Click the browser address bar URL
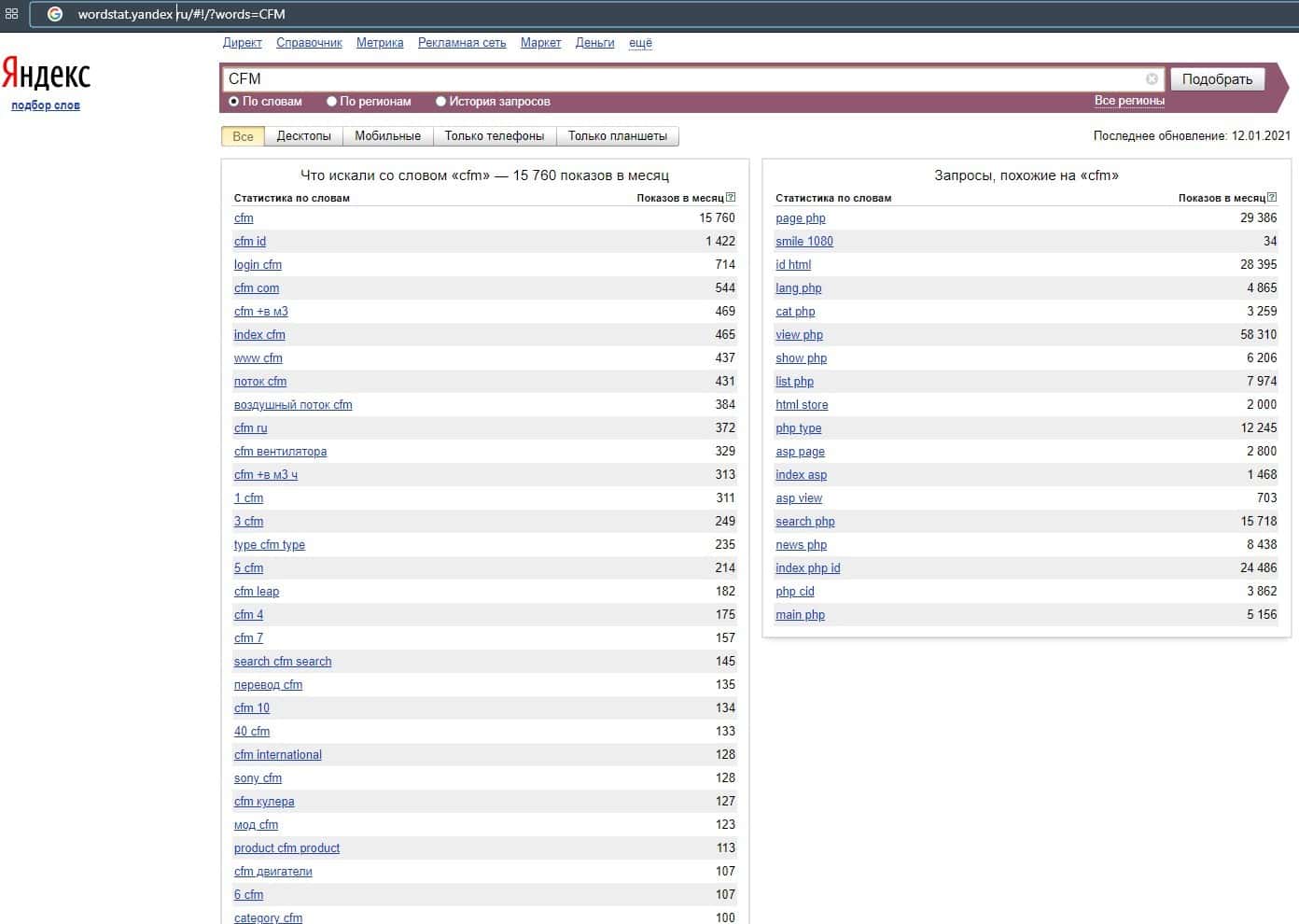The width and height of the screenshot is (1299, 924). click(182, 14)
